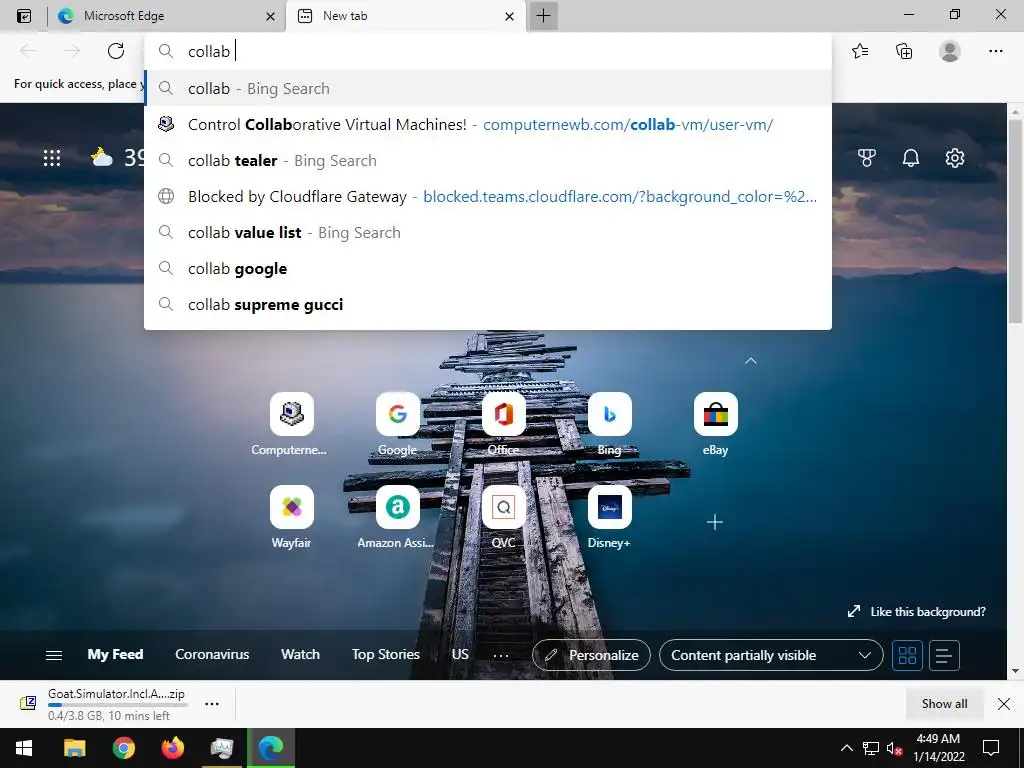Open the eBay quick link tile
Viewport: 1024px width, 768px height.
[715, 413]
